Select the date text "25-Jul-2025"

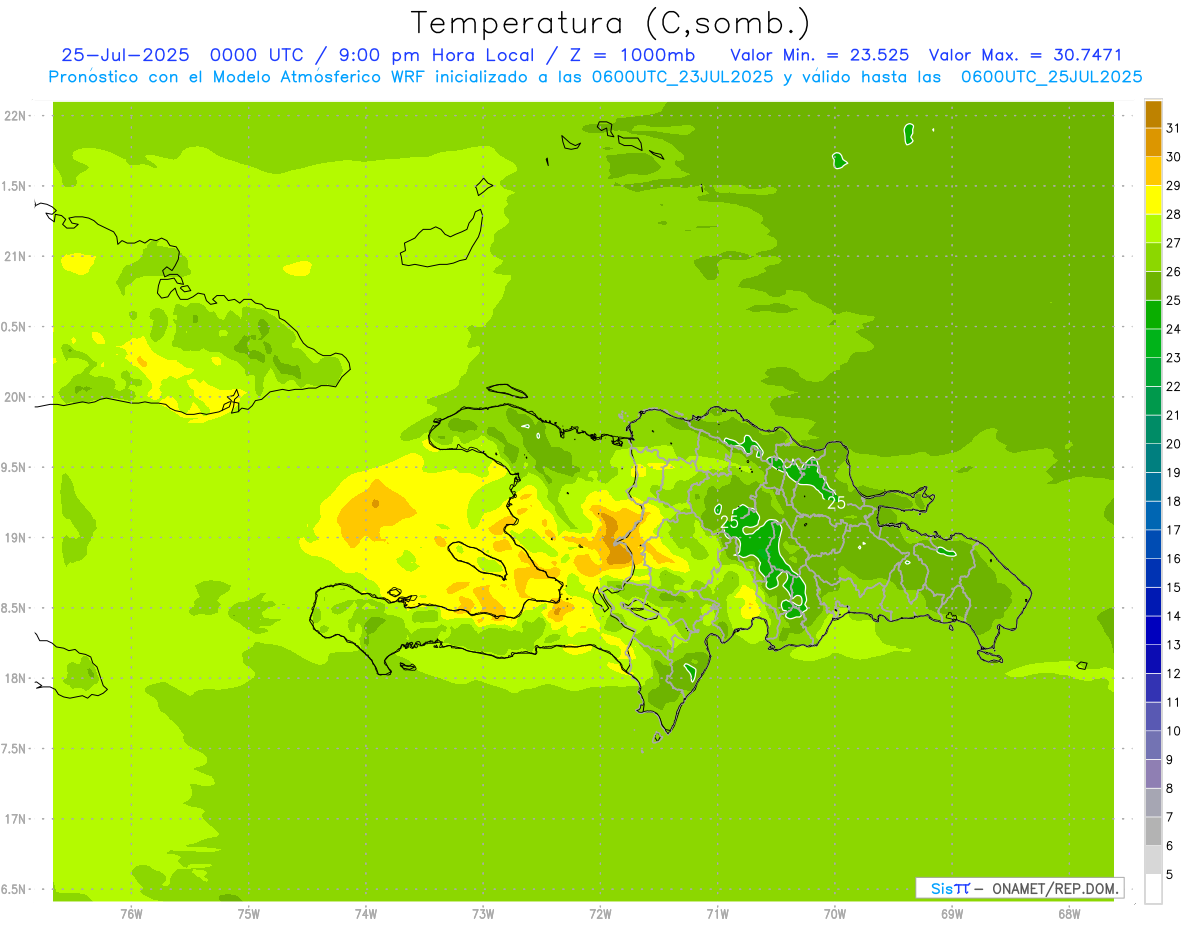125,55
